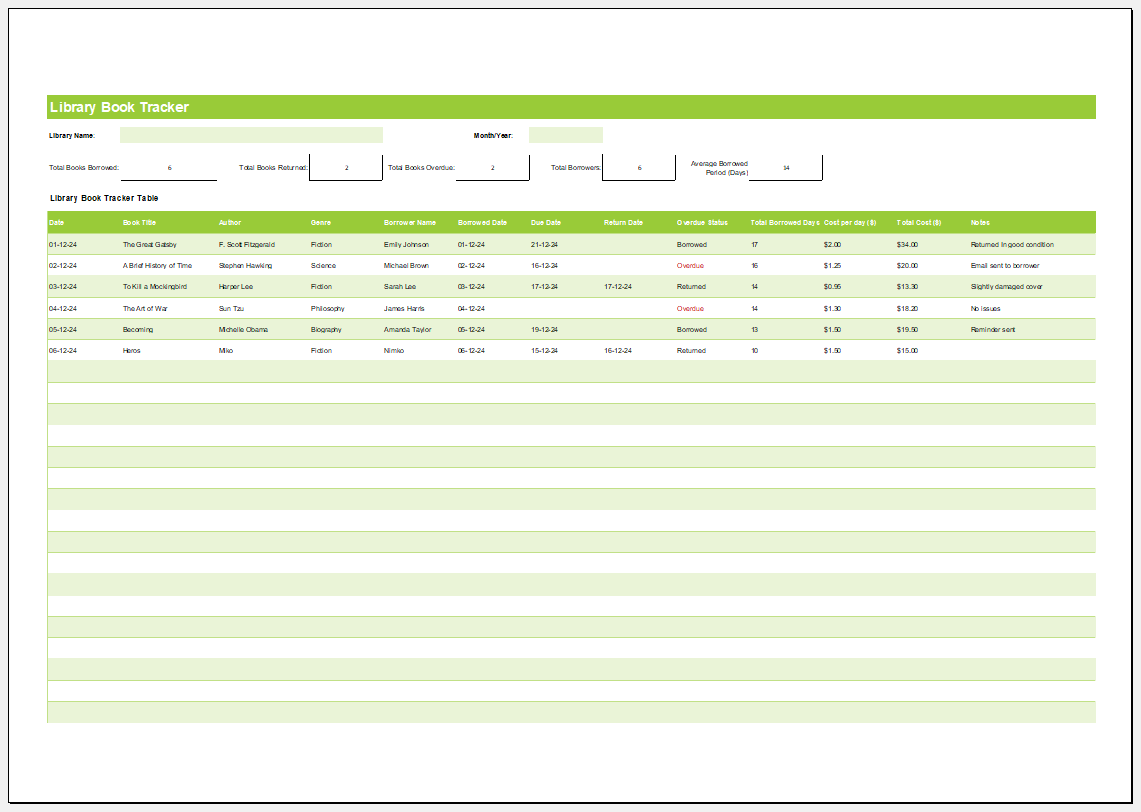Click the red 'Overdue' status in Michael Brown's row
1141x812 pixels.
(690, 266)
